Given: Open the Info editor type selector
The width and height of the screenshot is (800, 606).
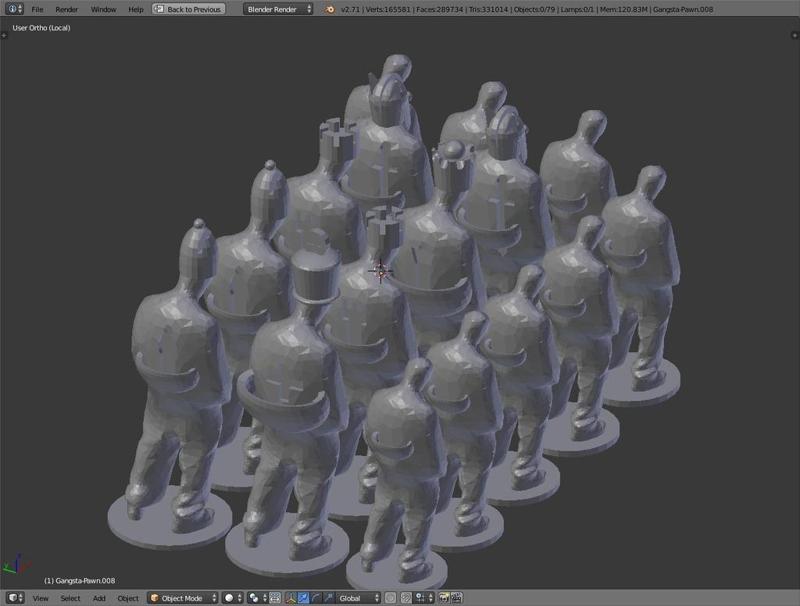Looking at the screenshot, I should (13, 9).
